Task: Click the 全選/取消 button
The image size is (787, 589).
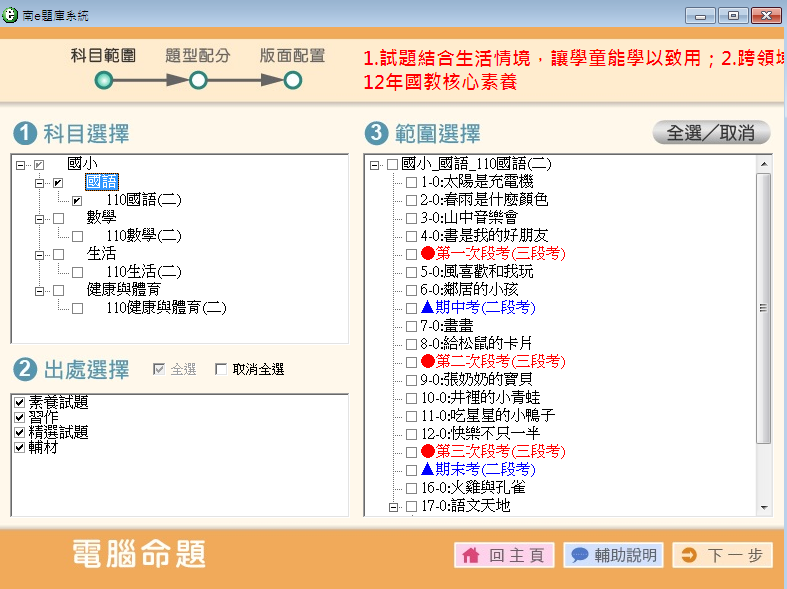Action: pyautogui.click(x=711, y=132)
